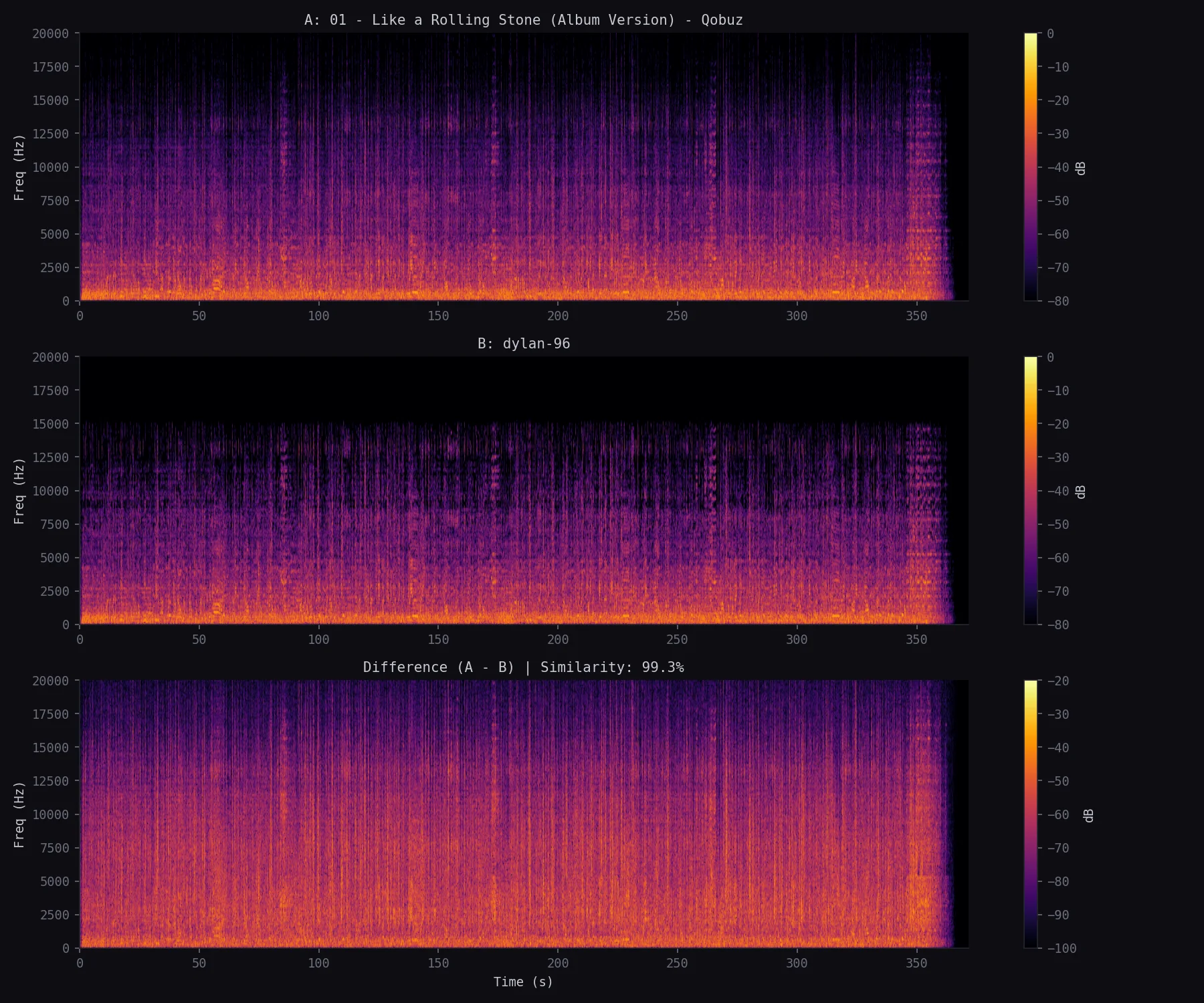
Task: Click the color bar beside the Difference plot
Action: click(1031, 814)
